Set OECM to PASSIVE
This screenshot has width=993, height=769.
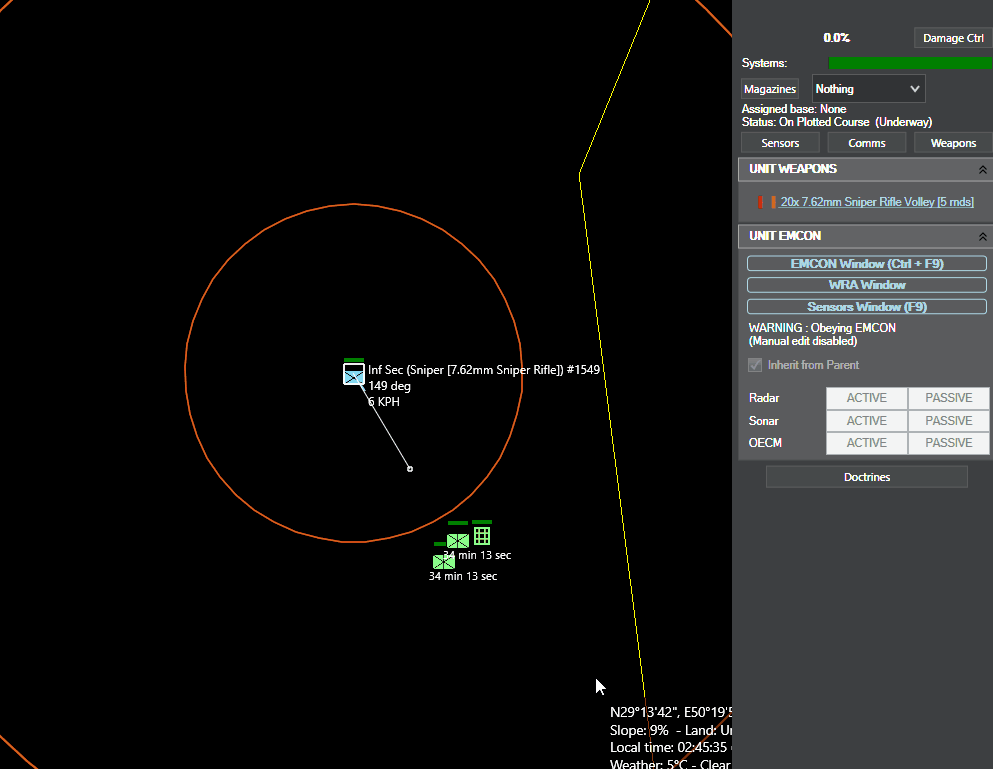(948, 443)
